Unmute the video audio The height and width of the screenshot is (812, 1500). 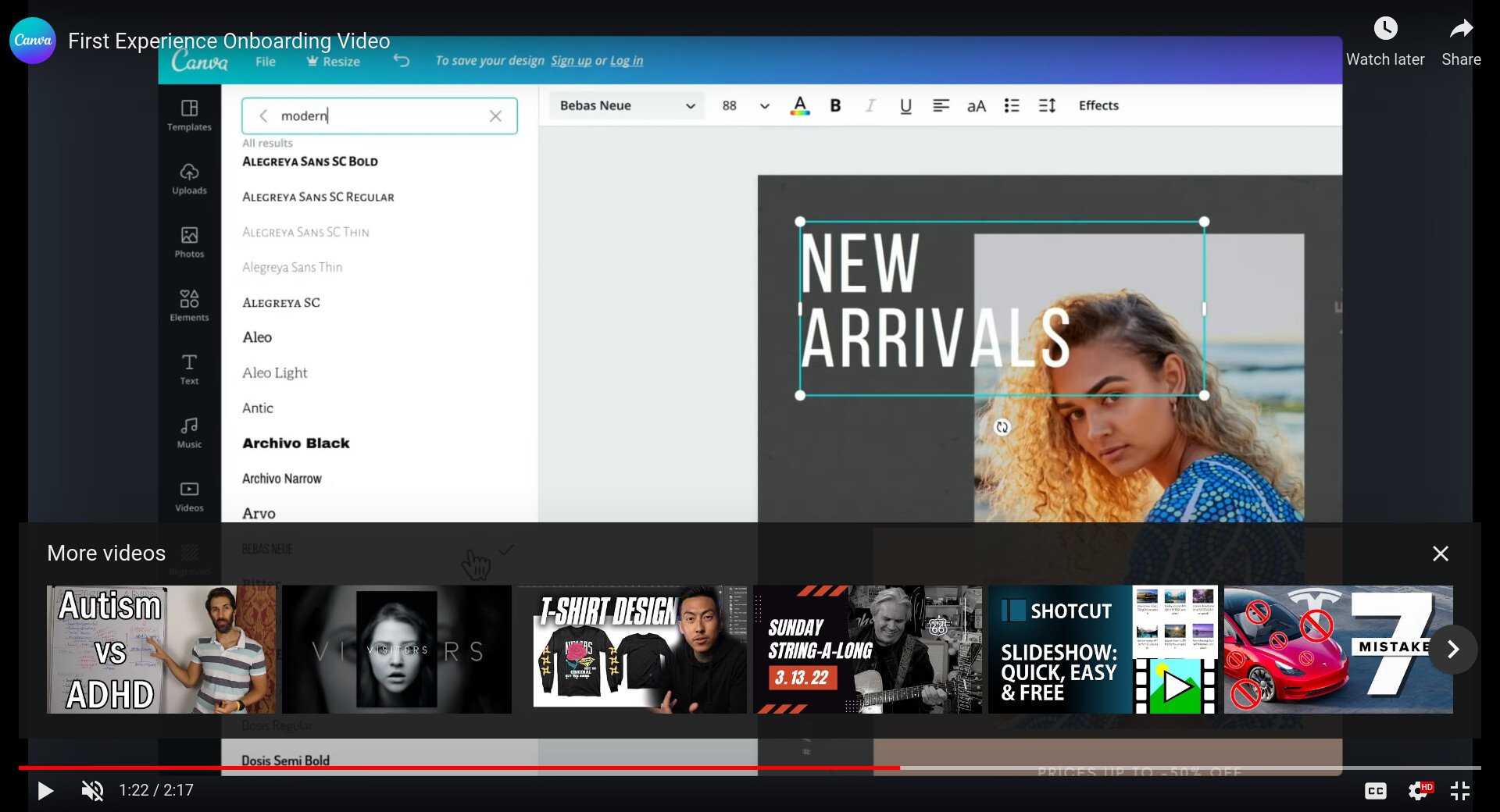pyautogui.click(x=92, y=790)
